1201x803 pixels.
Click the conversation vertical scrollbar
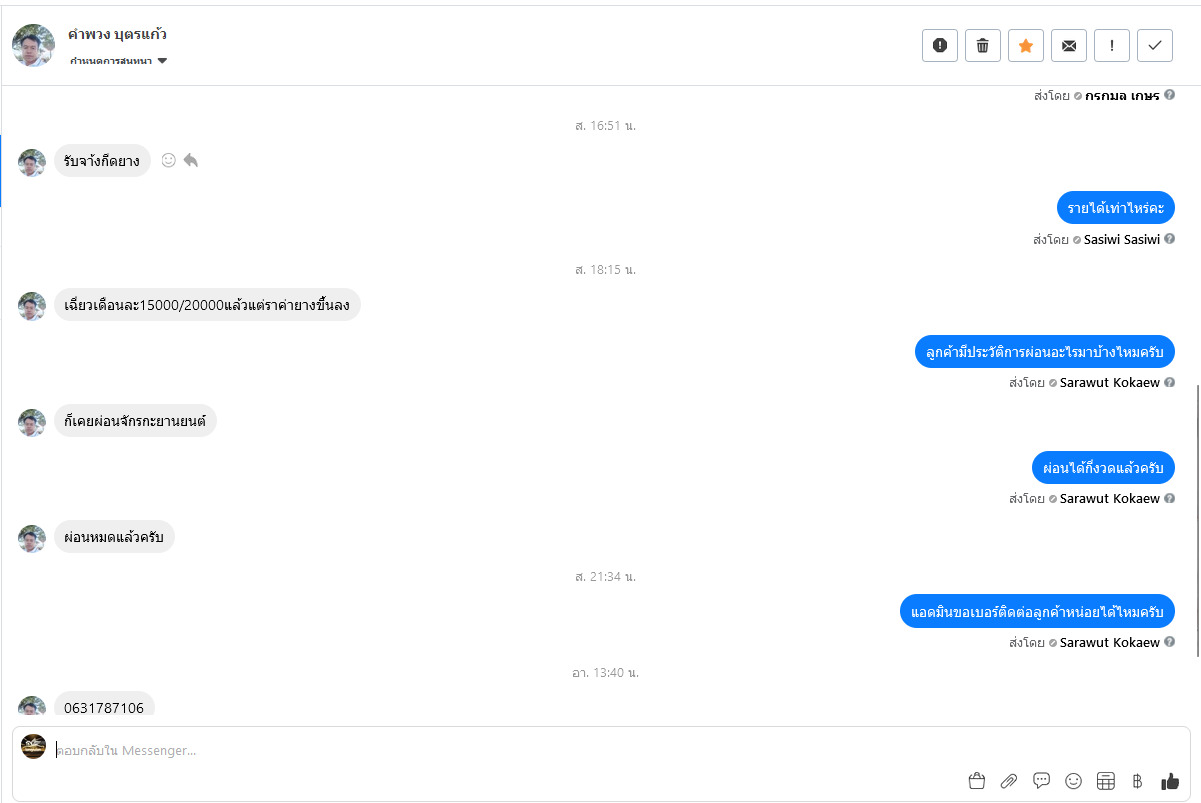click(x=1197, y=520)
